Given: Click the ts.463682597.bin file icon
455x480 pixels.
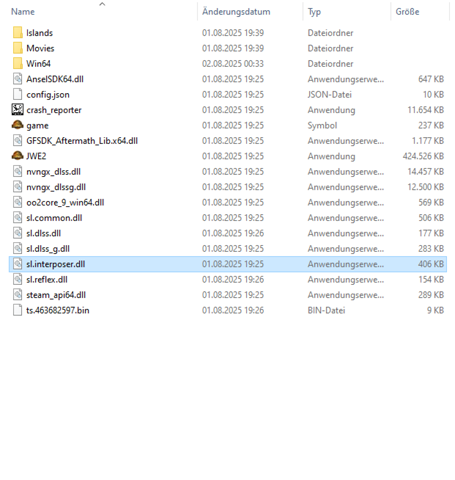Looking at the screenshot, I should point(18,310).
